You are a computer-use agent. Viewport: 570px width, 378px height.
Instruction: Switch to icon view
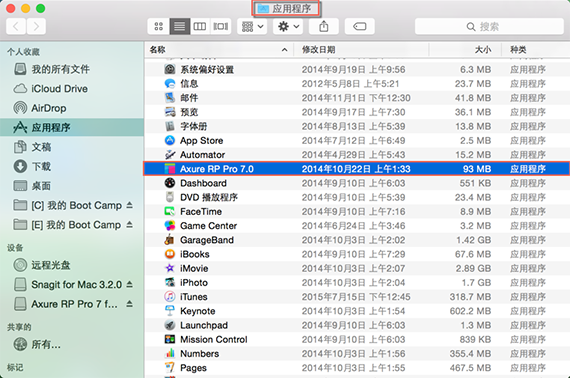[158, 27]
